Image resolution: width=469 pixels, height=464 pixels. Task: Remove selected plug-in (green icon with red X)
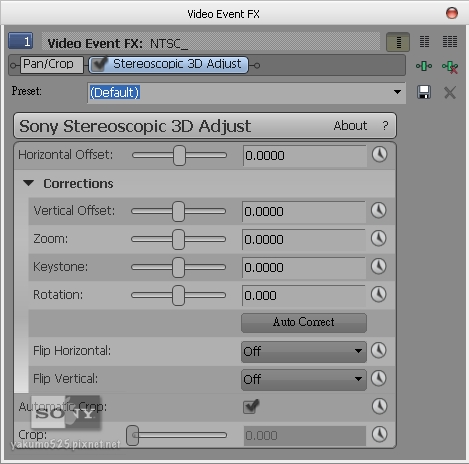450,67
